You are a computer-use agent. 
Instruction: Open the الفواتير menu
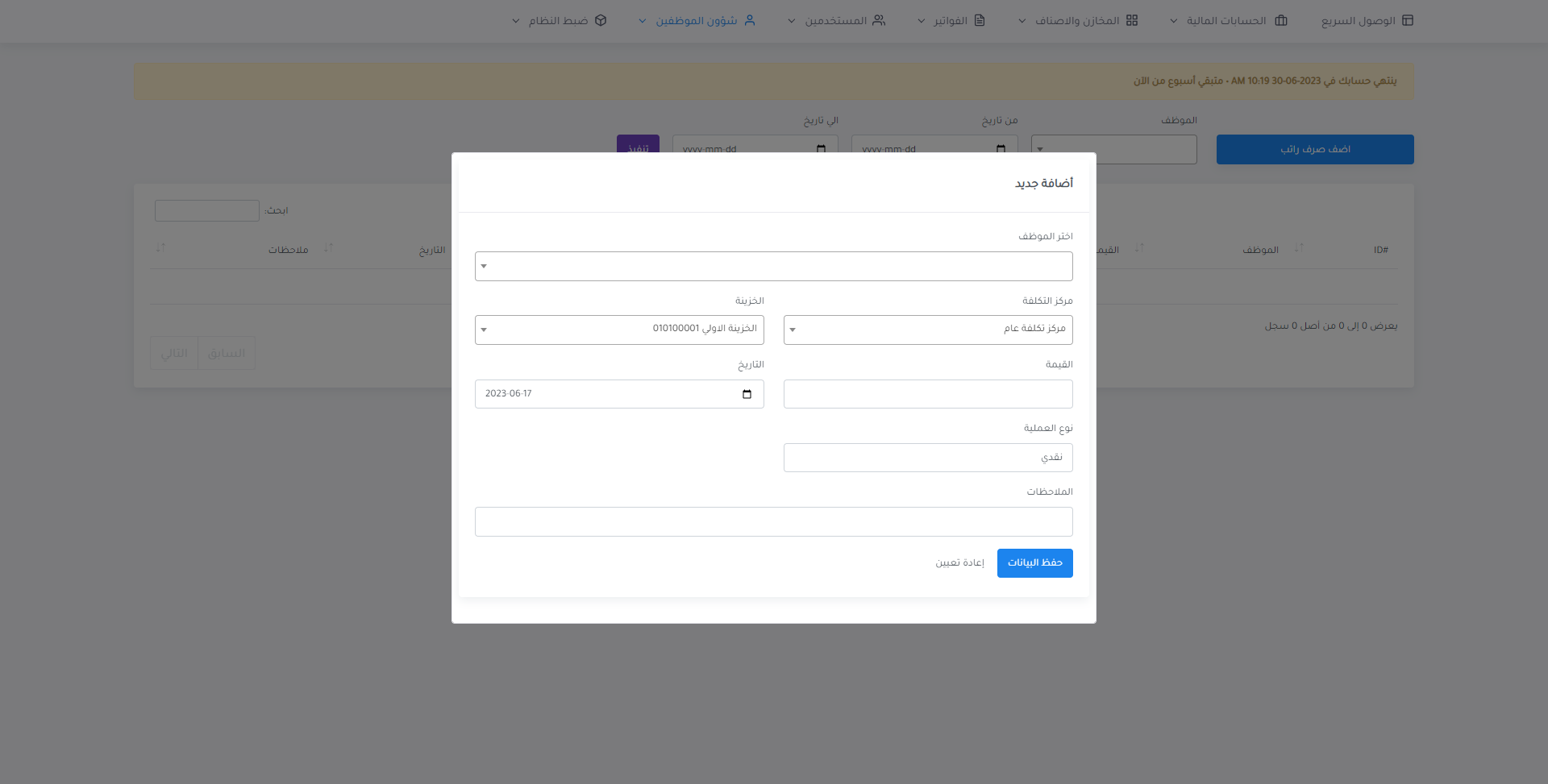951,20
